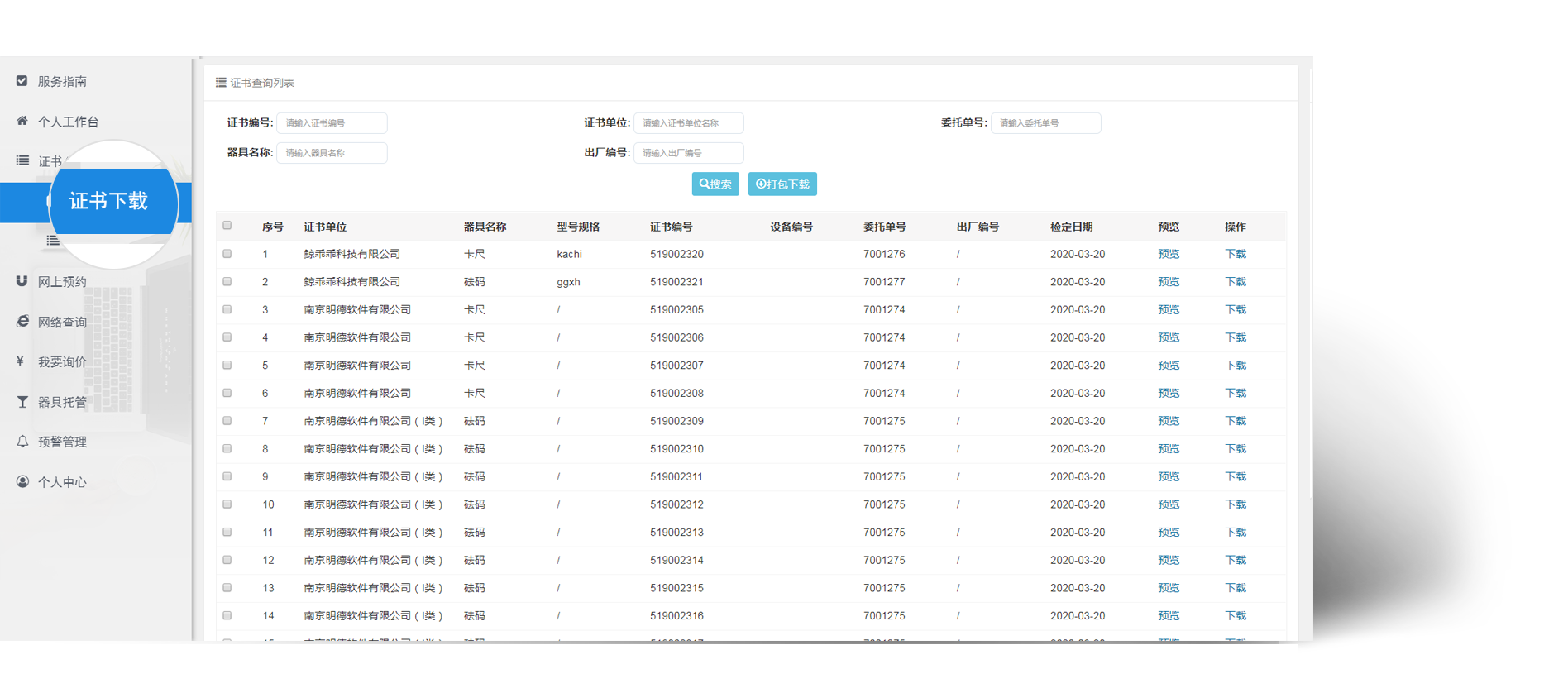Click into the 委托单号 input field
Image resolution: width=1568 pixels, height=698 pixels.
point(1045,123)
